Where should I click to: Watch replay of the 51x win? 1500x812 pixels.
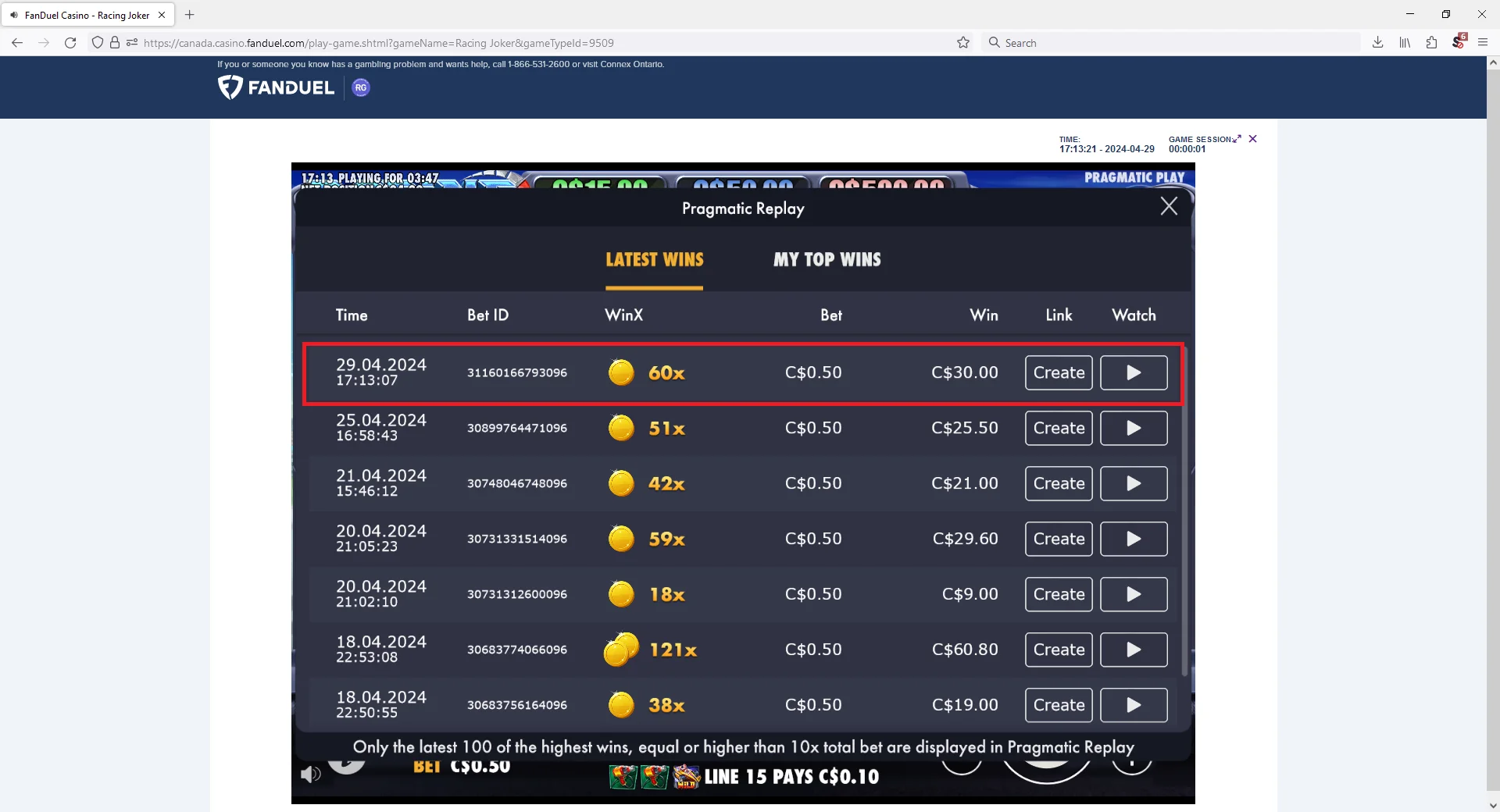click(1134, 428)
